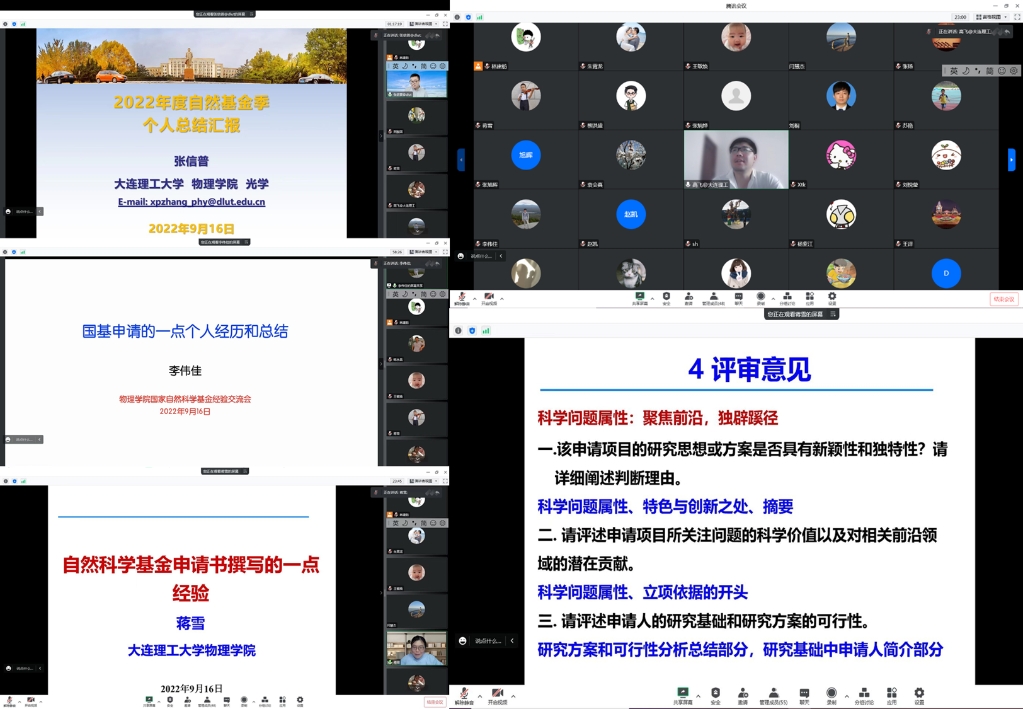The width and height of the screenshot is (1023, 709).
Task: Open the 安全 security options
Action: (714, 692)
